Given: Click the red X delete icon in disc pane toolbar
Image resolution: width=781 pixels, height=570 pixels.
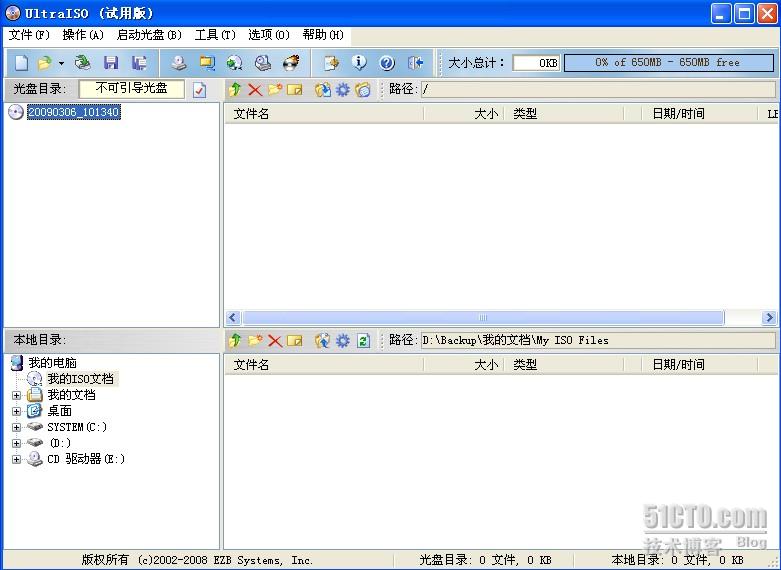Looking at the screenshot, I should pos(255,90).
